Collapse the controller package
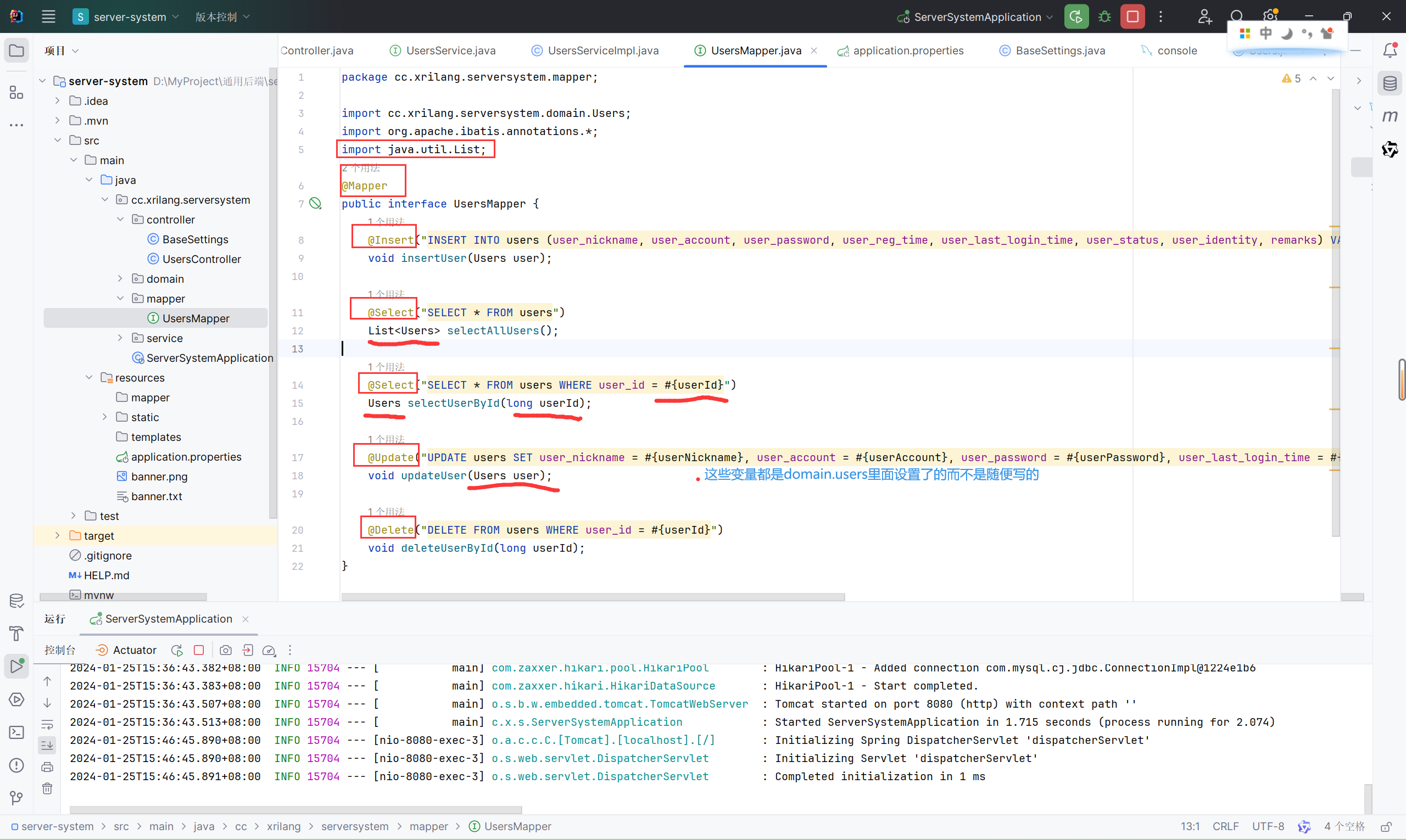The height and width of the screenshot is (840, 1406). (120, 219)
